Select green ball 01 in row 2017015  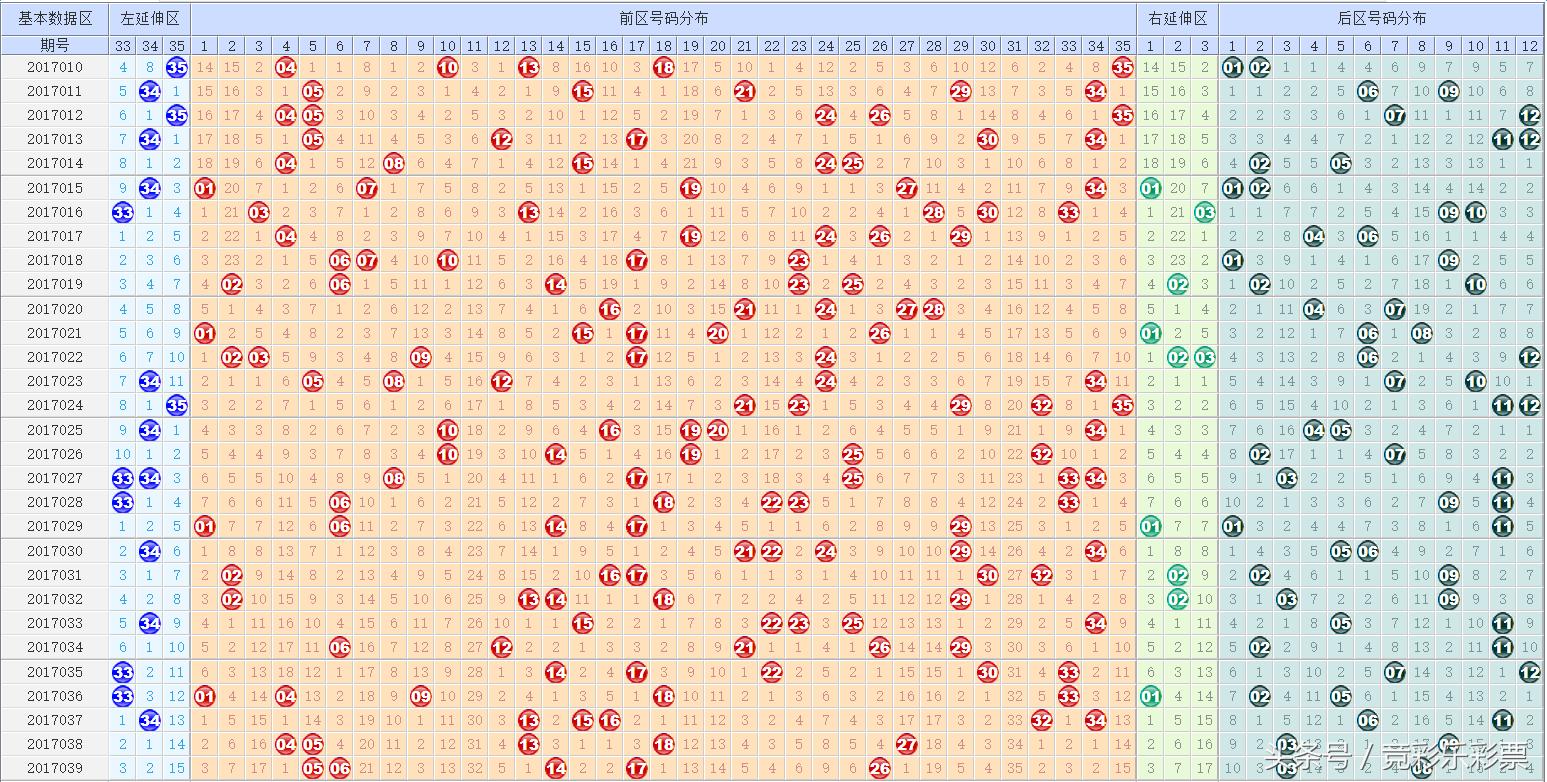[x=1151, y=188]
